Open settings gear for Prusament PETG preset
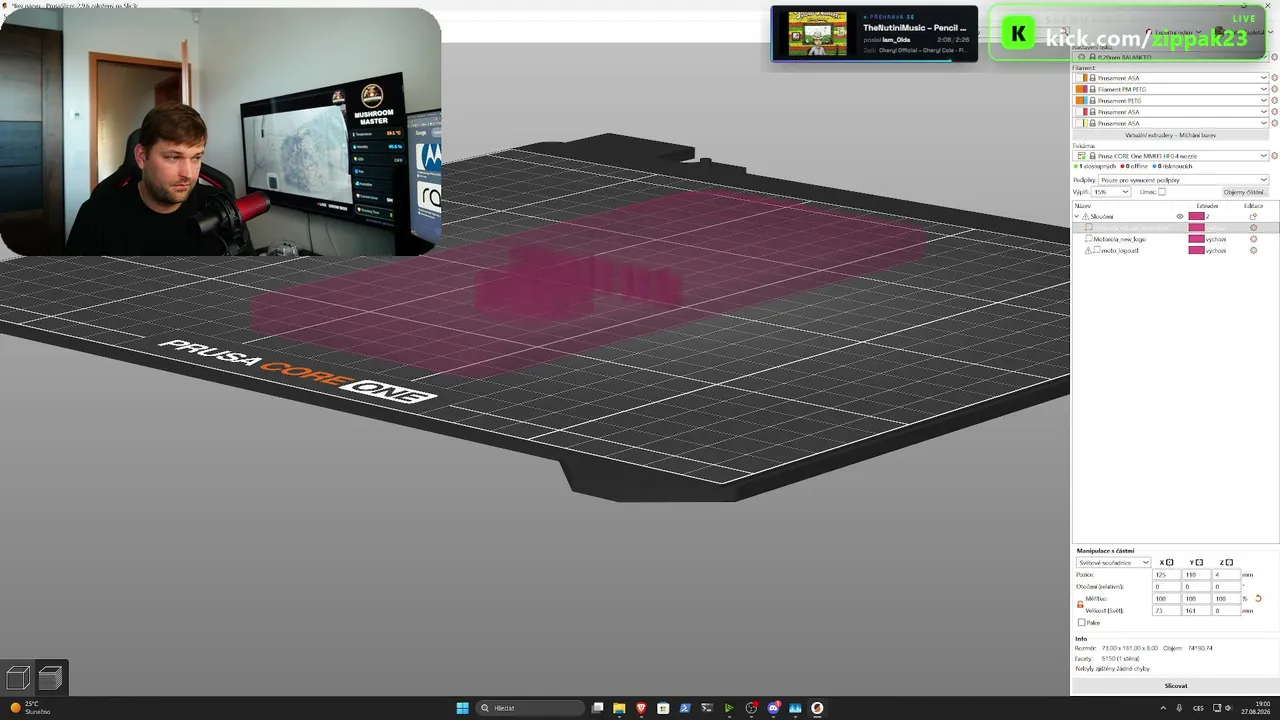Screen dimensions: 1280x720 pos(1274,100)
